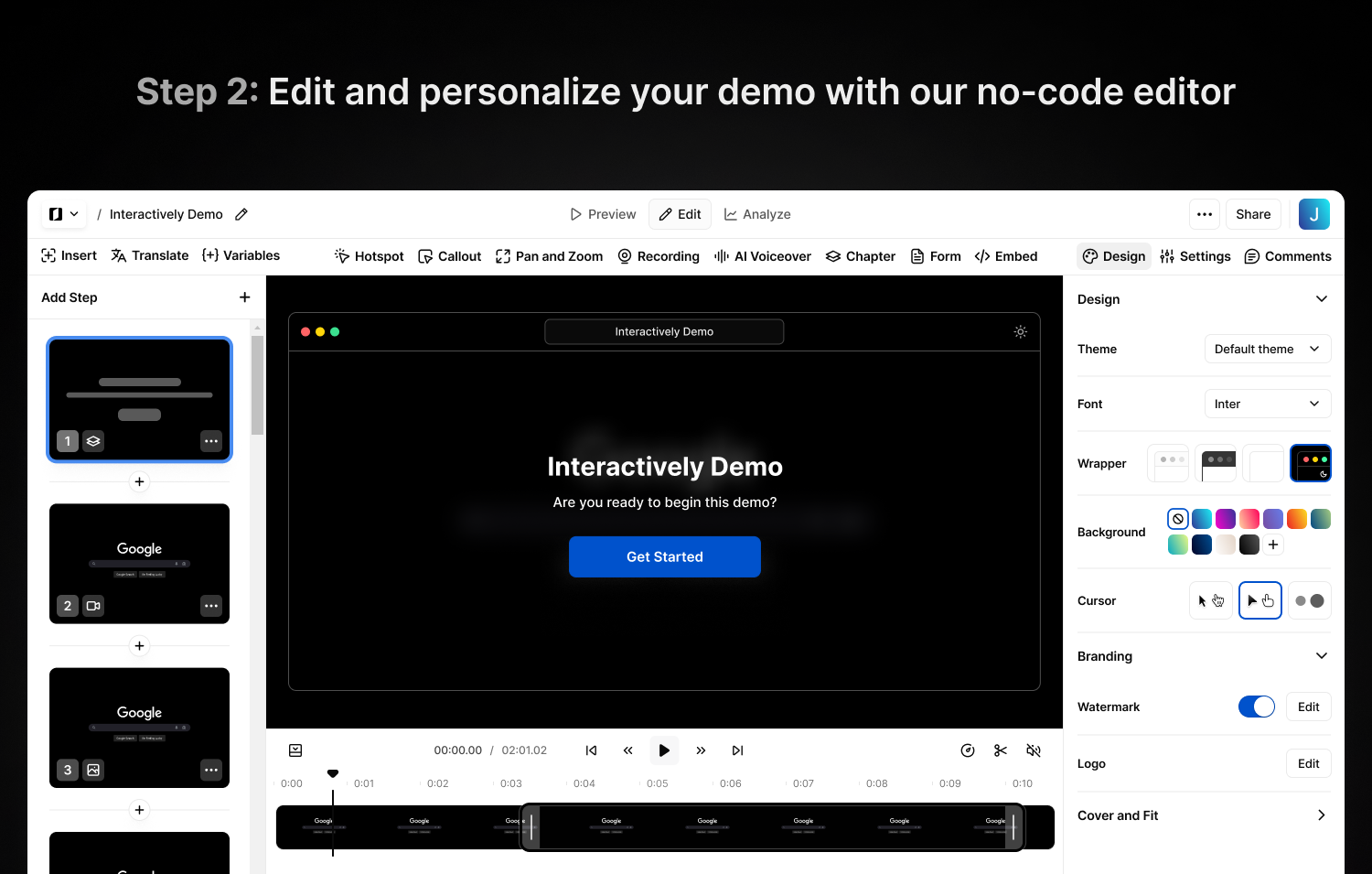Screen dimensions: 1372x874
Task: Insert a Form
Action: 936,256
